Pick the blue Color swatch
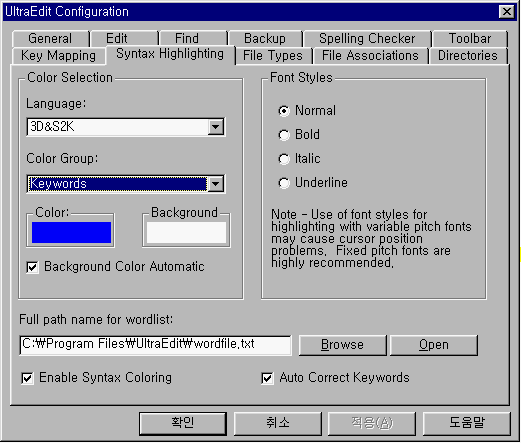 [71, 232]
